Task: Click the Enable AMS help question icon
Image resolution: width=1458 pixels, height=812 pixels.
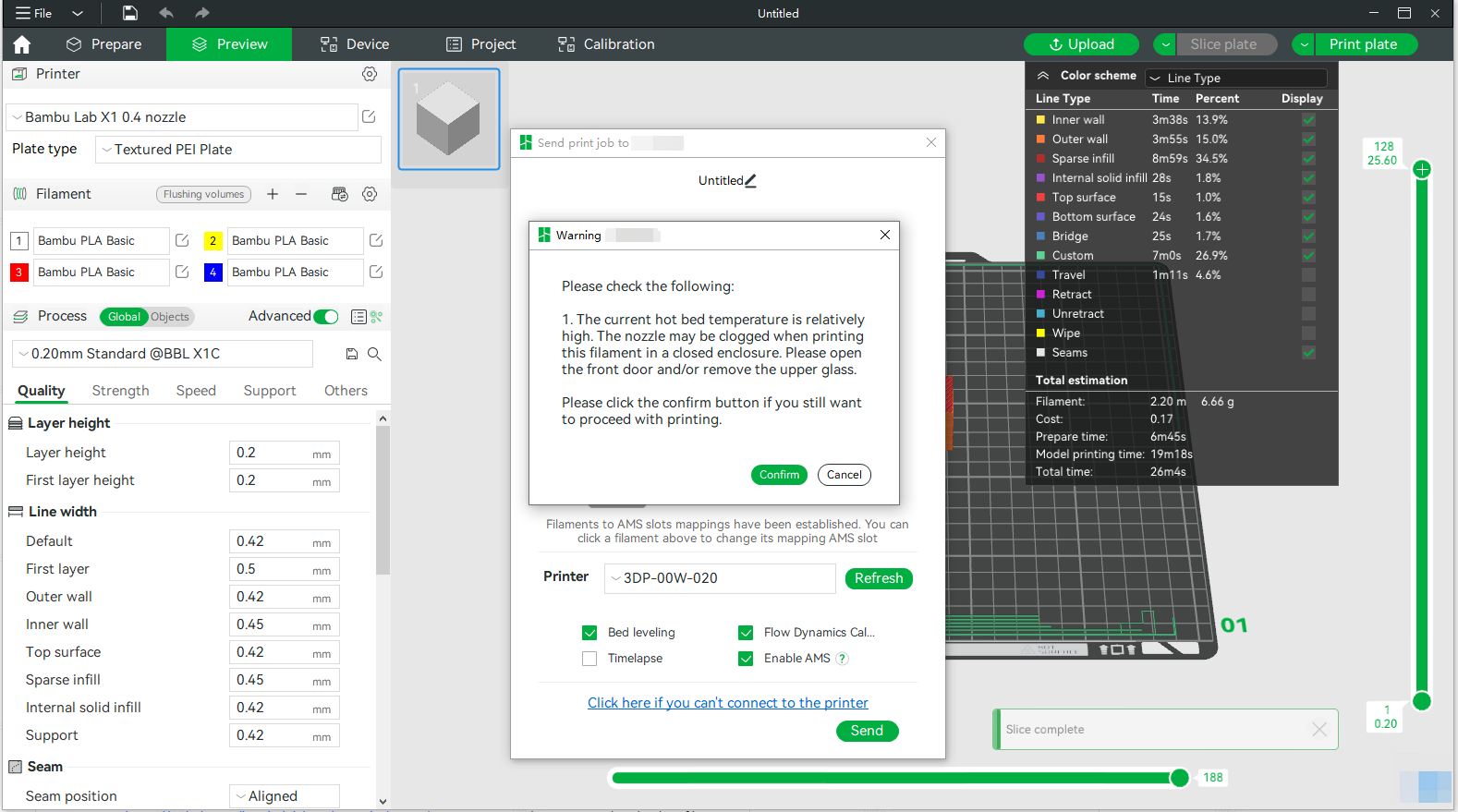Action: click(842, 659)
